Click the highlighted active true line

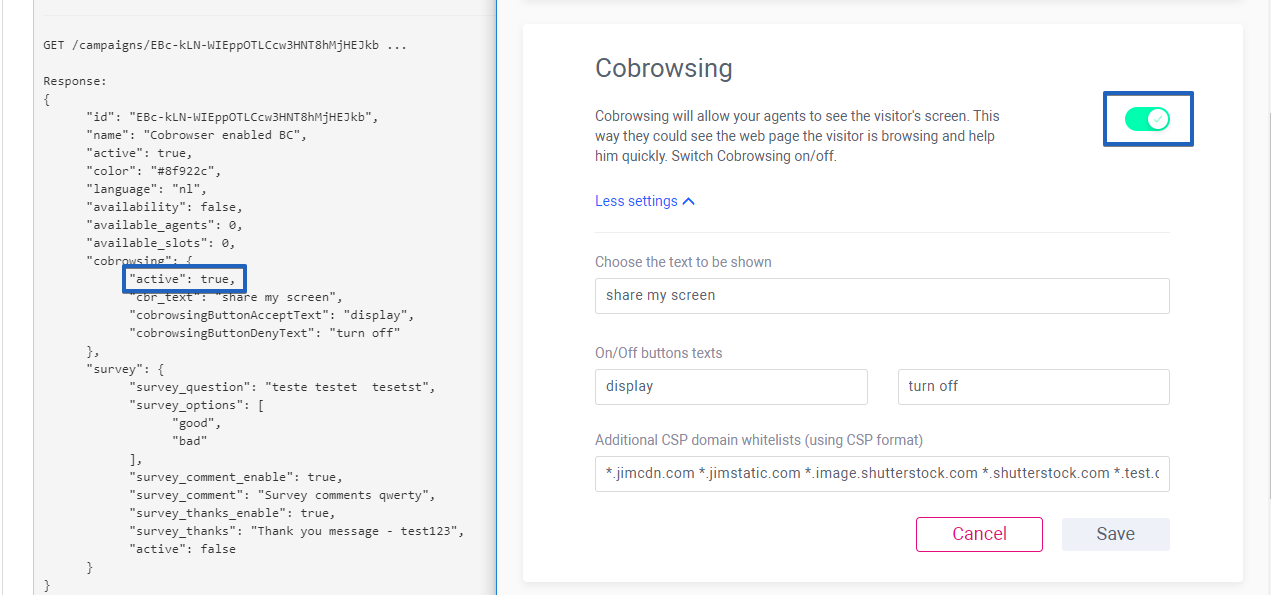tap(184, 278)
